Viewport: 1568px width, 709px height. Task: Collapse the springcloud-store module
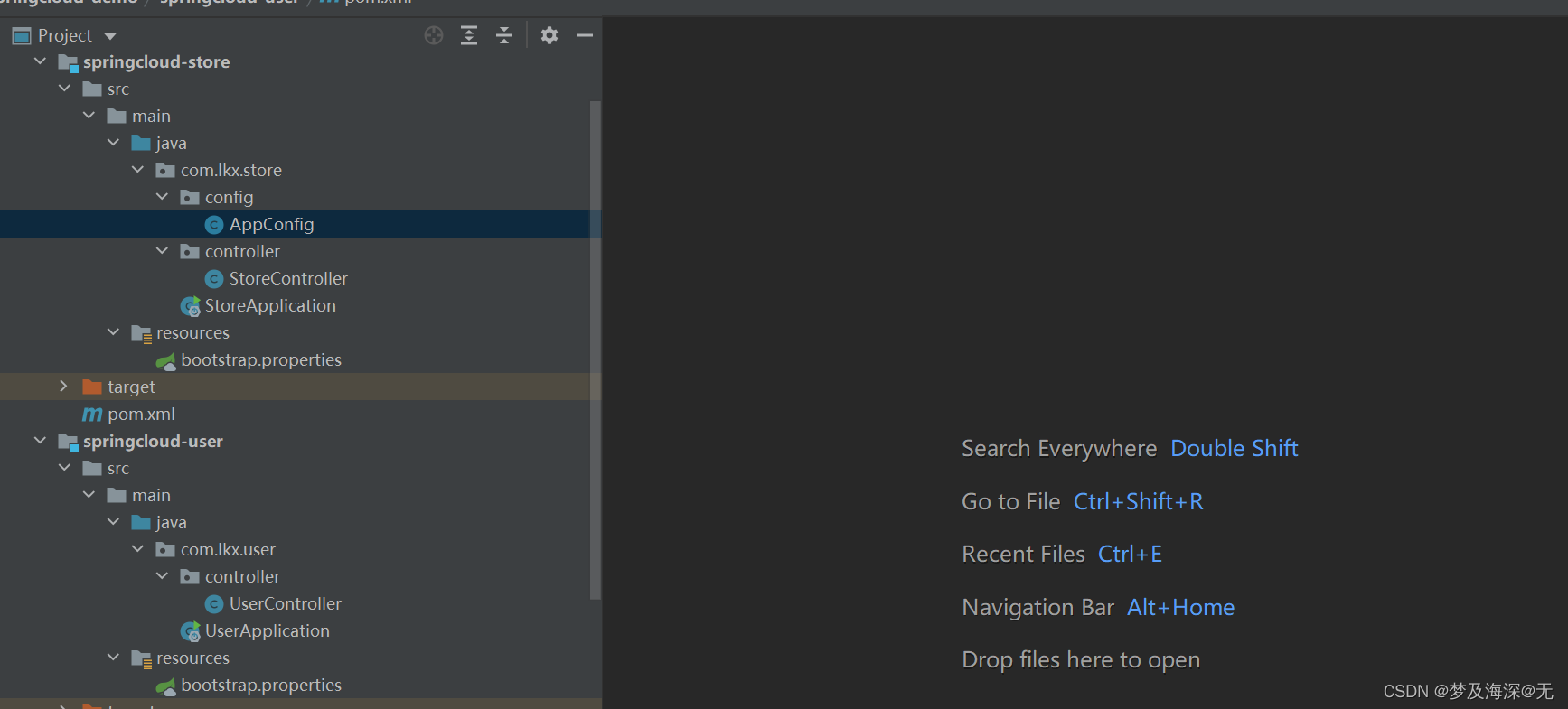40,61
